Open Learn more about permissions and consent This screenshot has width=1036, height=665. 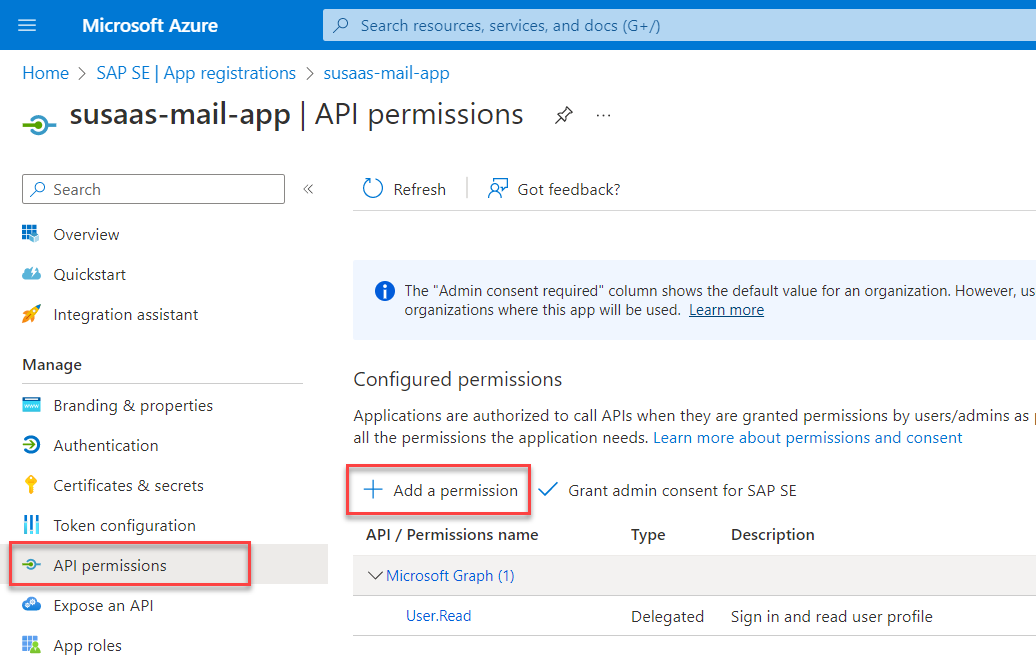tap(807, 438)
